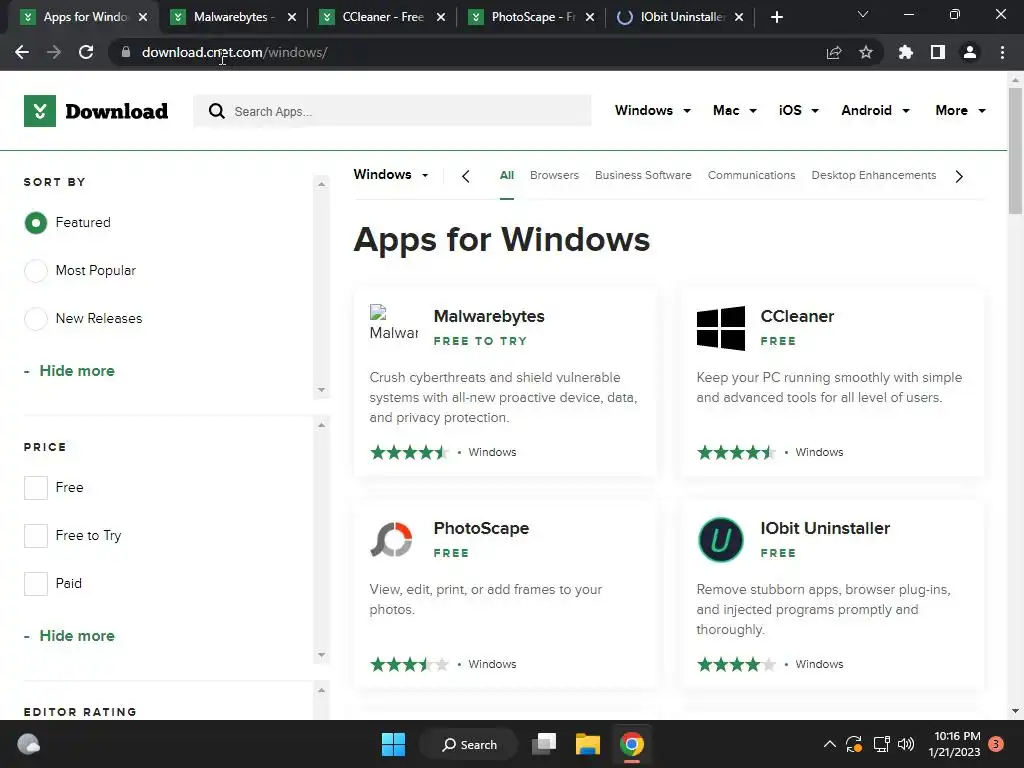Expand the Android navigation dropdown
This screenshot has height=768, width=1024.
[x=876, y=110]
